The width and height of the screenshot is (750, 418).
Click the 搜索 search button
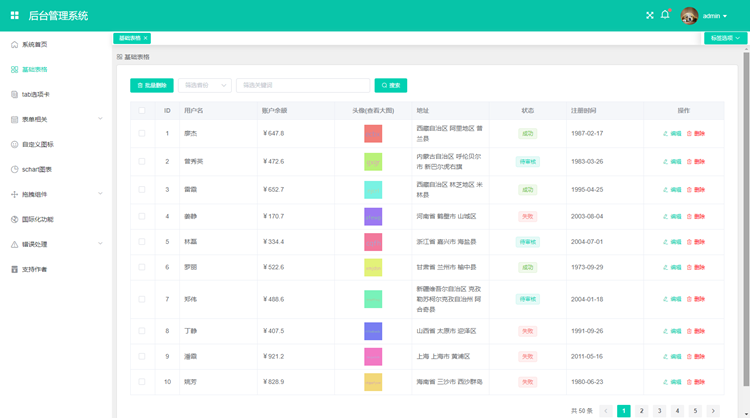(x=391, y=86)
